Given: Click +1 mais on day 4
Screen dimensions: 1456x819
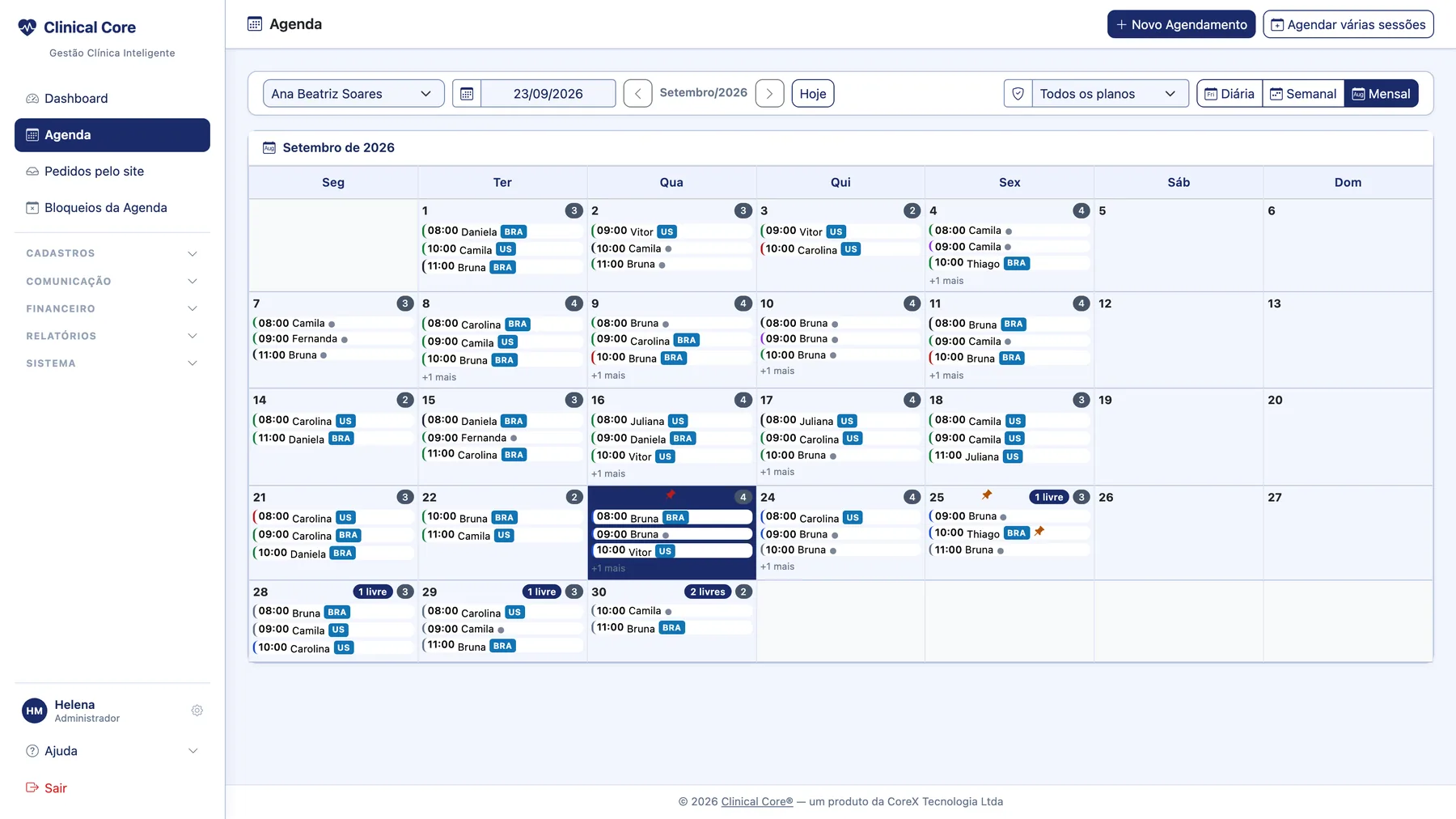Looking at the screenshot, I should 946,281.
